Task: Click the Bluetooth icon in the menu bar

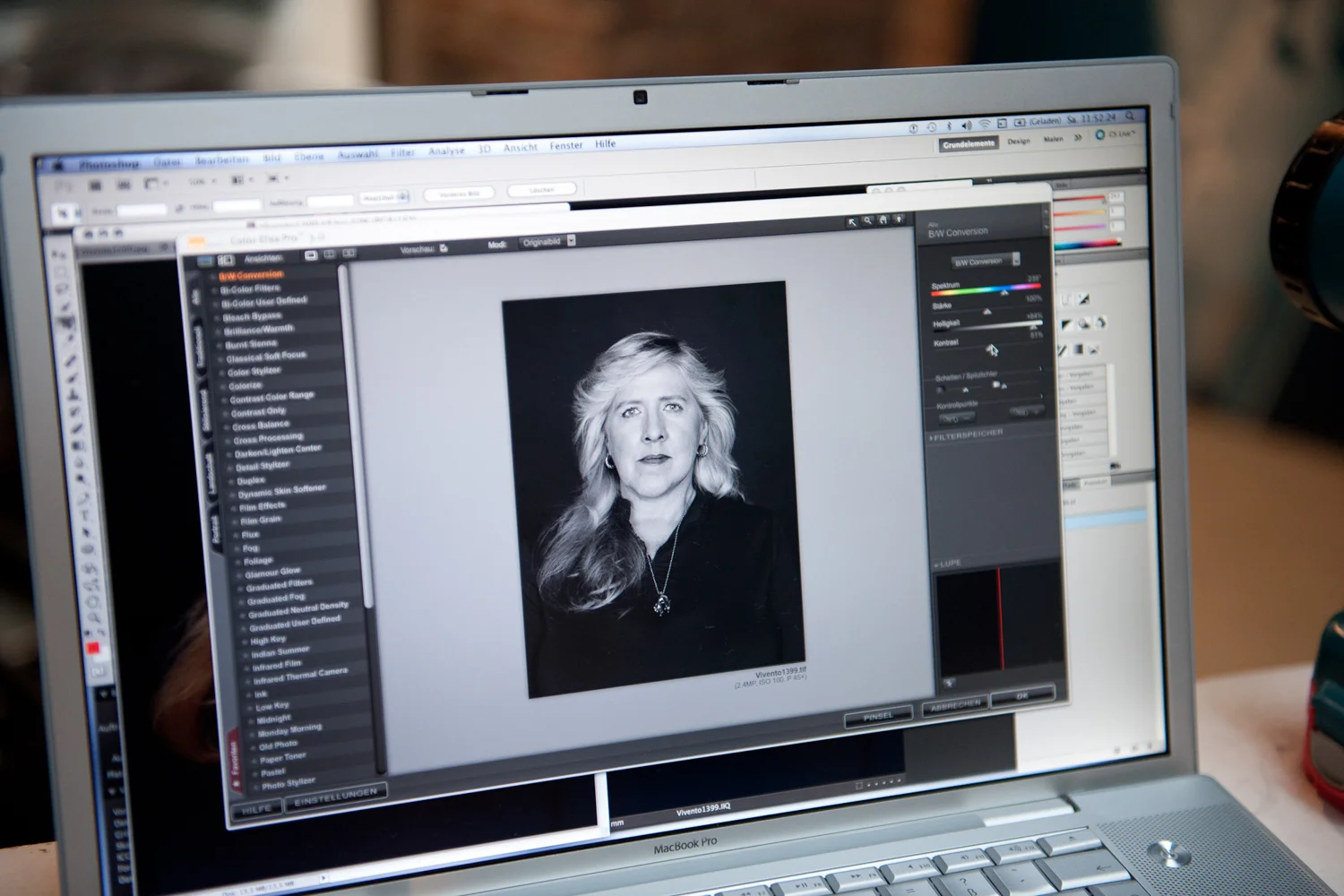Action: (x=950, y=126)
